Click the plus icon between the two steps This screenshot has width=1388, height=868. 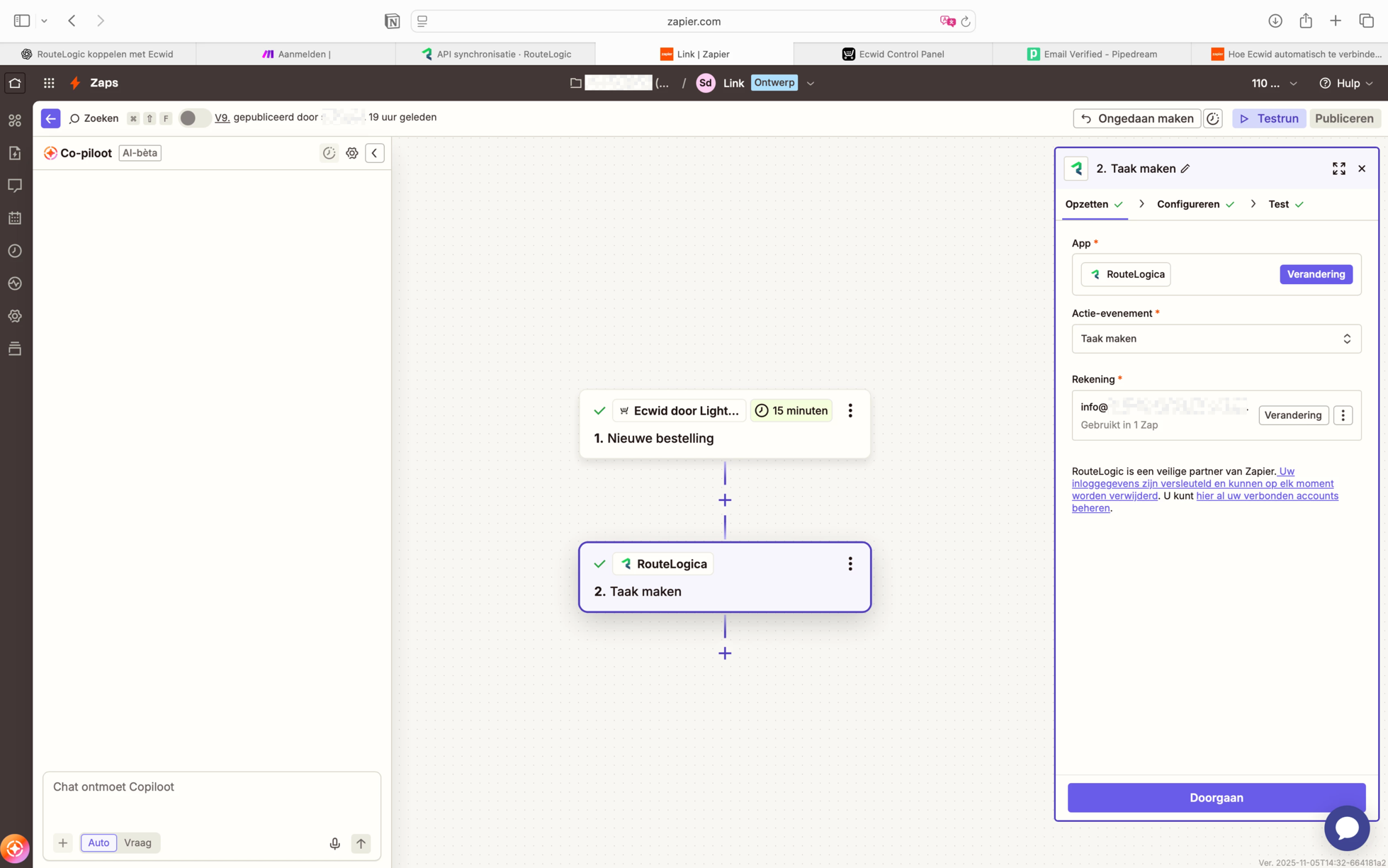(x=724, y=500)
